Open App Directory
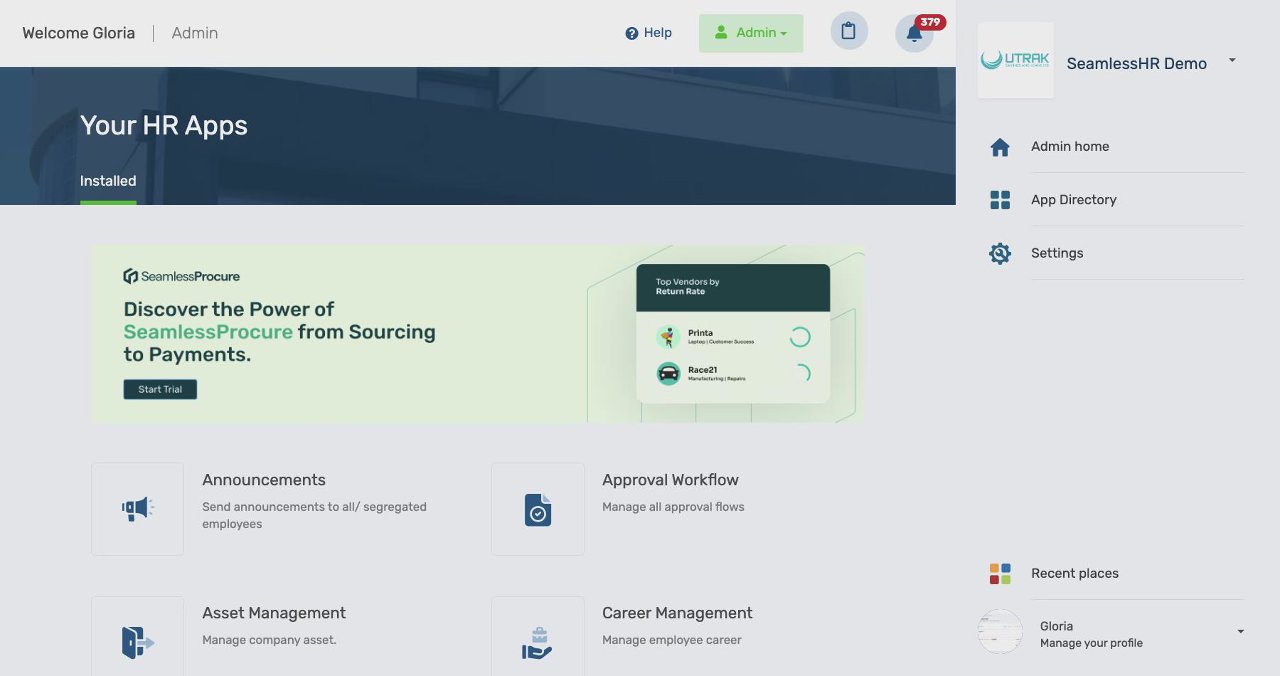1280x676 pixels. [1074, 200]
